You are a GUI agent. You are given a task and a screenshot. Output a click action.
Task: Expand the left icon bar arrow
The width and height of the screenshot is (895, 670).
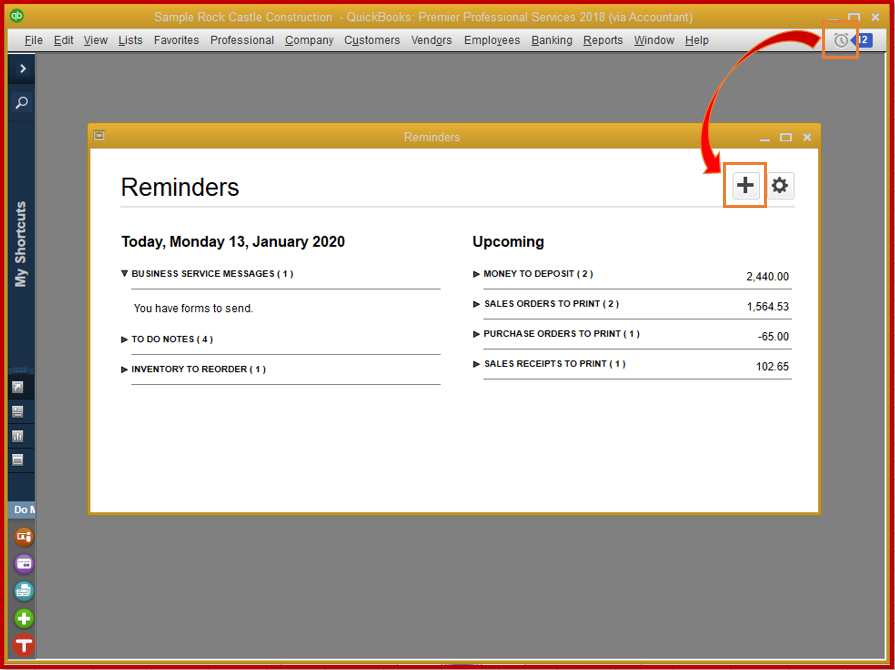pos(22,68)
